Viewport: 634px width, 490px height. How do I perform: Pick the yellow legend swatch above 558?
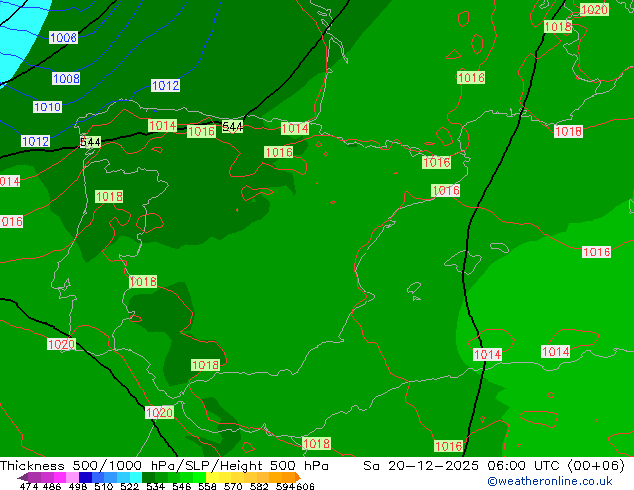tap(212, 477)
